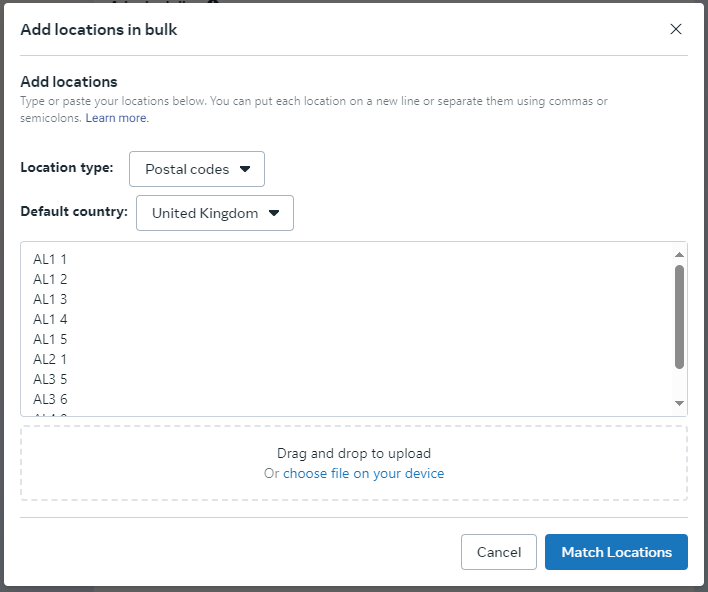Click choose file on your device link
708x592 pixels.
click(x=363, y=473)
